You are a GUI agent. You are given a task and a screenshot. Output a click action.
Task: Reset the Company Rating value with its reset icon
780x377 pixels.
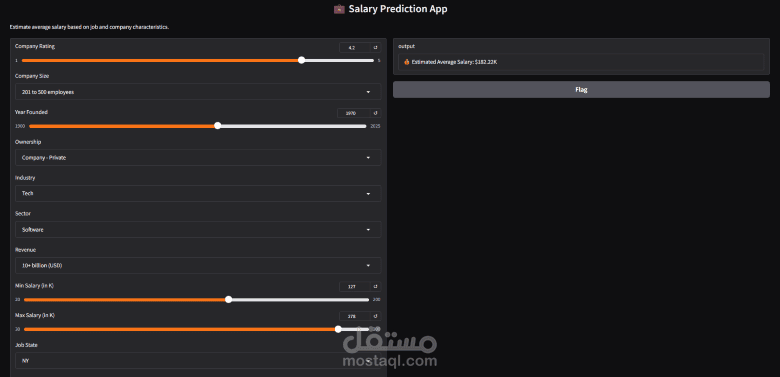point(376,48)
